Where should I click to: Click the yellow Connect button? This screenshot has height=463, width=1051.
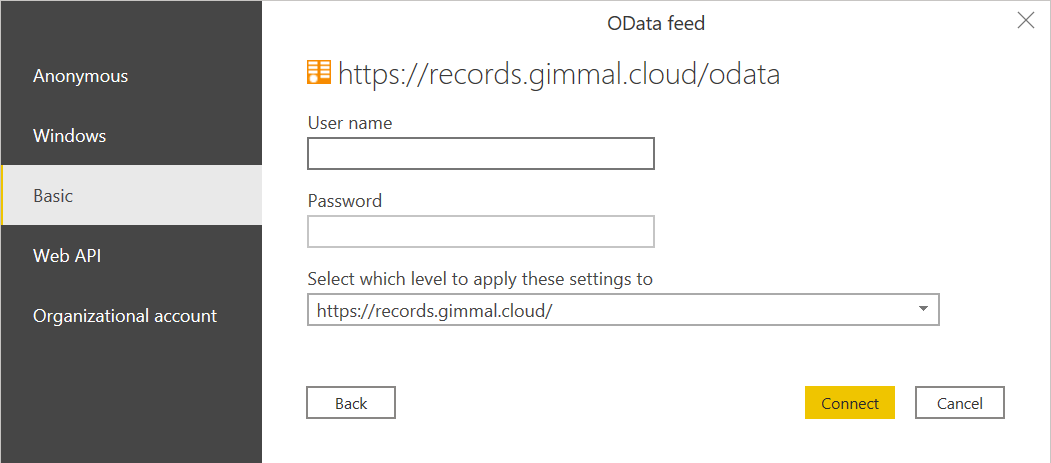[850, 403]
